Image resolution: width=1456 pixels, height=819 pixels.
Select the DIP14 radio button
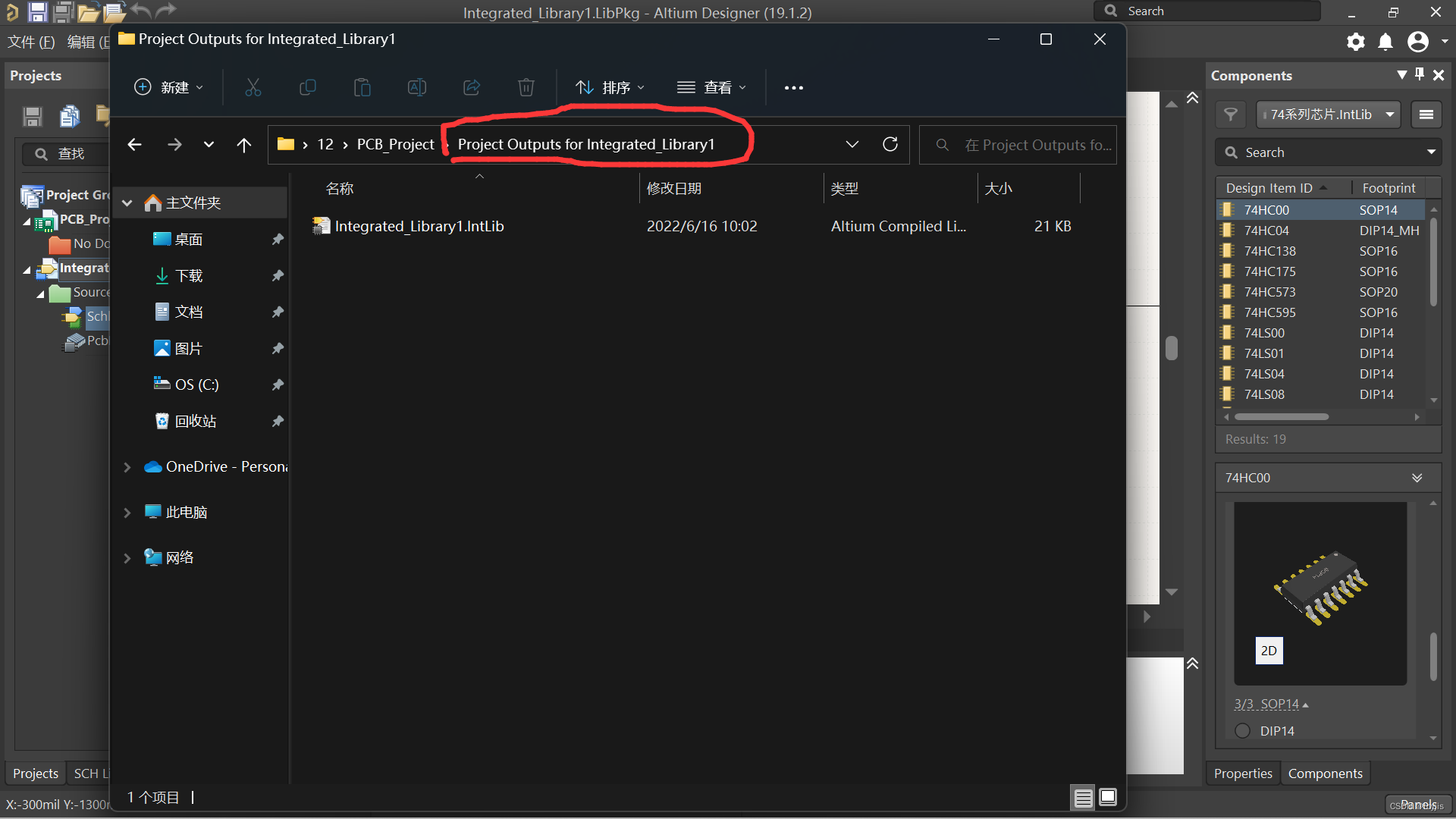click(1242, 731)
